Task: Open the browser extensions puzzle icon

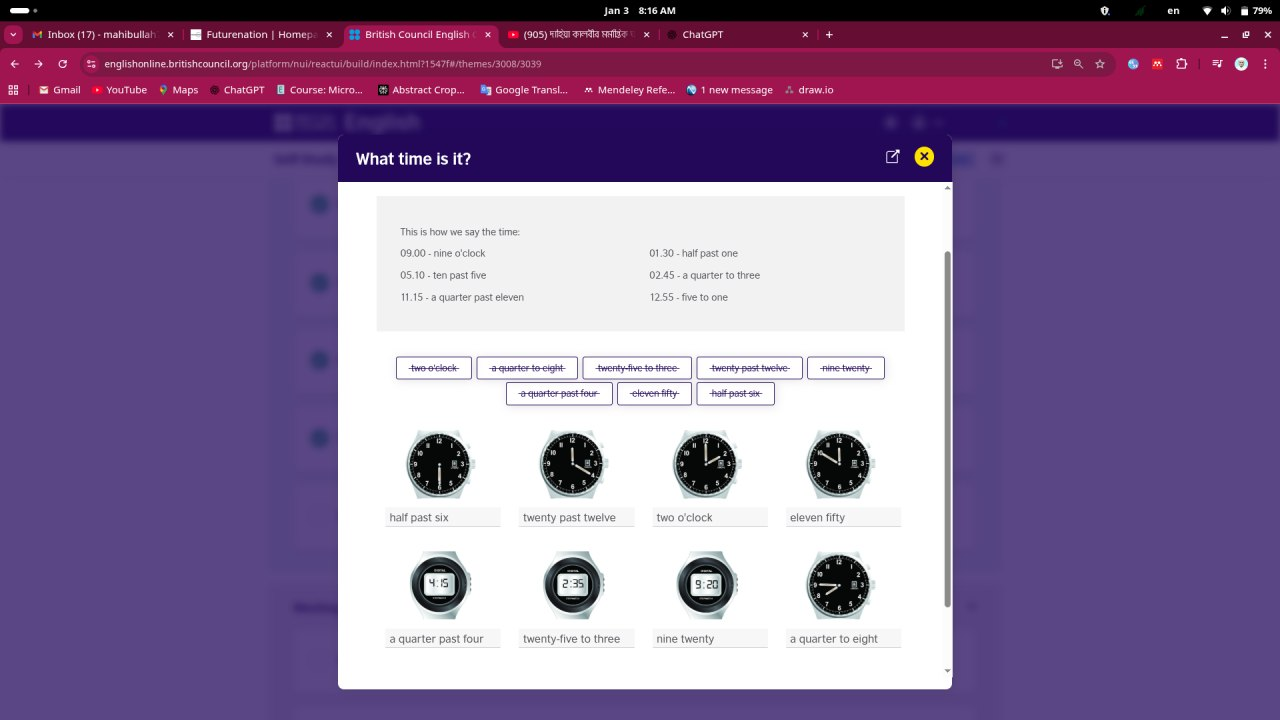Action: tap(1182, 64)
